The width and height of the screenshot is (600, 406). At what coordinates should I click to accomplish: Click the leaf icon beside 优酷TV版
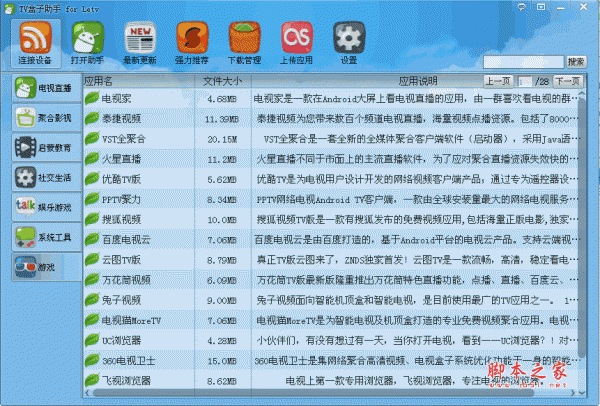click(92, 179)
